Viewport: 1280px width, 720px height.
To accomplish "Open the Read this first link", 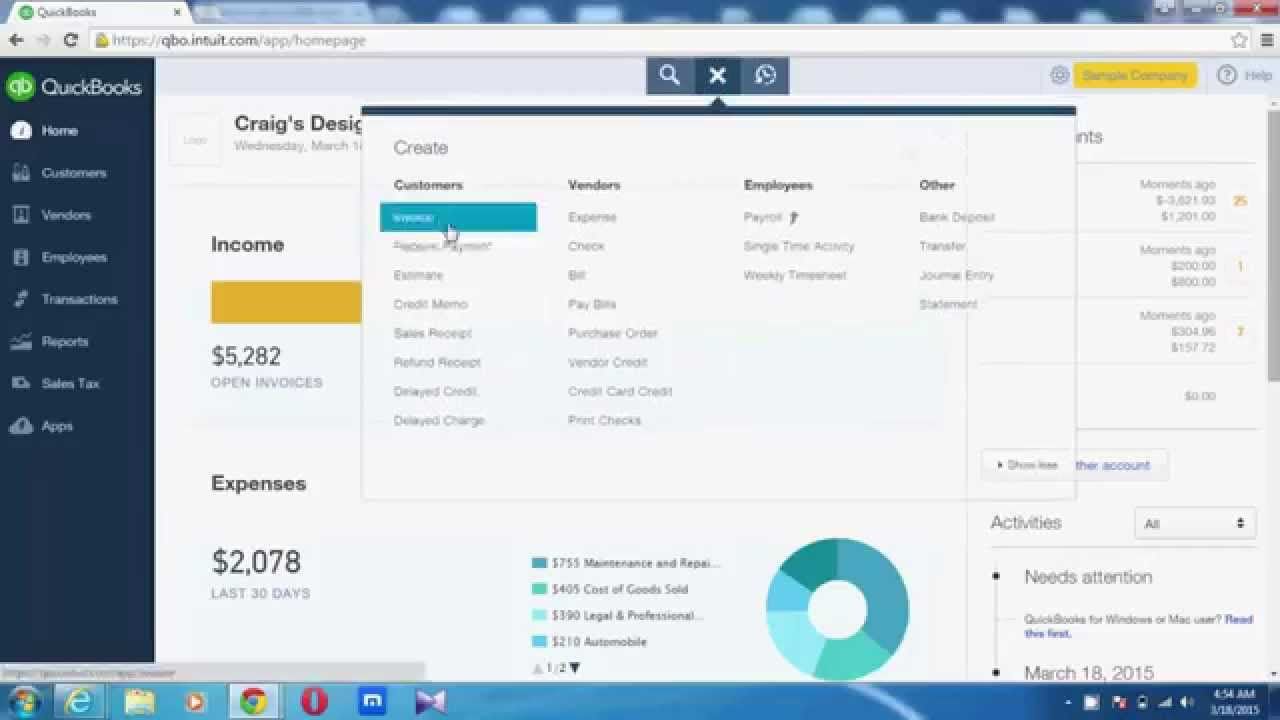I will (x=1138, y=626).
